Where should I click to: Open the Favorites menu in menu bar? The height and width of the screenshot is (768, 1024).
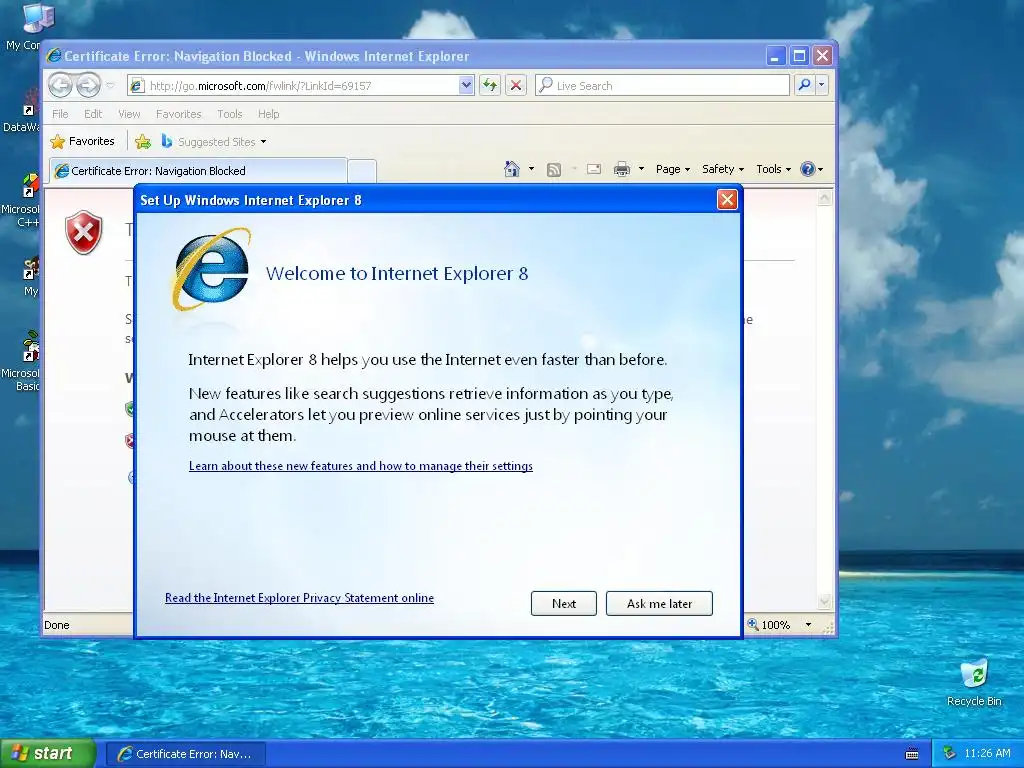click(x=178, y=114)
